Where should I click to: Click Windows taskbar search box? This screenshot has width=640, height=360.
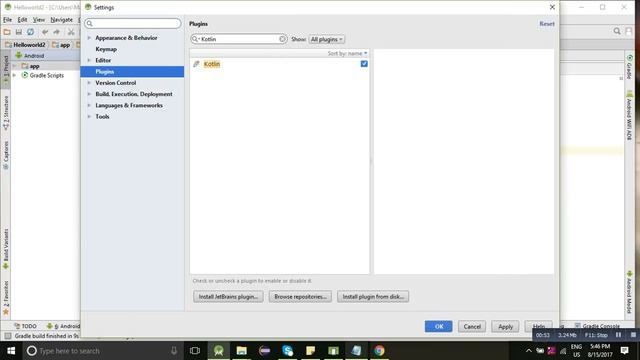coord(102,351)
